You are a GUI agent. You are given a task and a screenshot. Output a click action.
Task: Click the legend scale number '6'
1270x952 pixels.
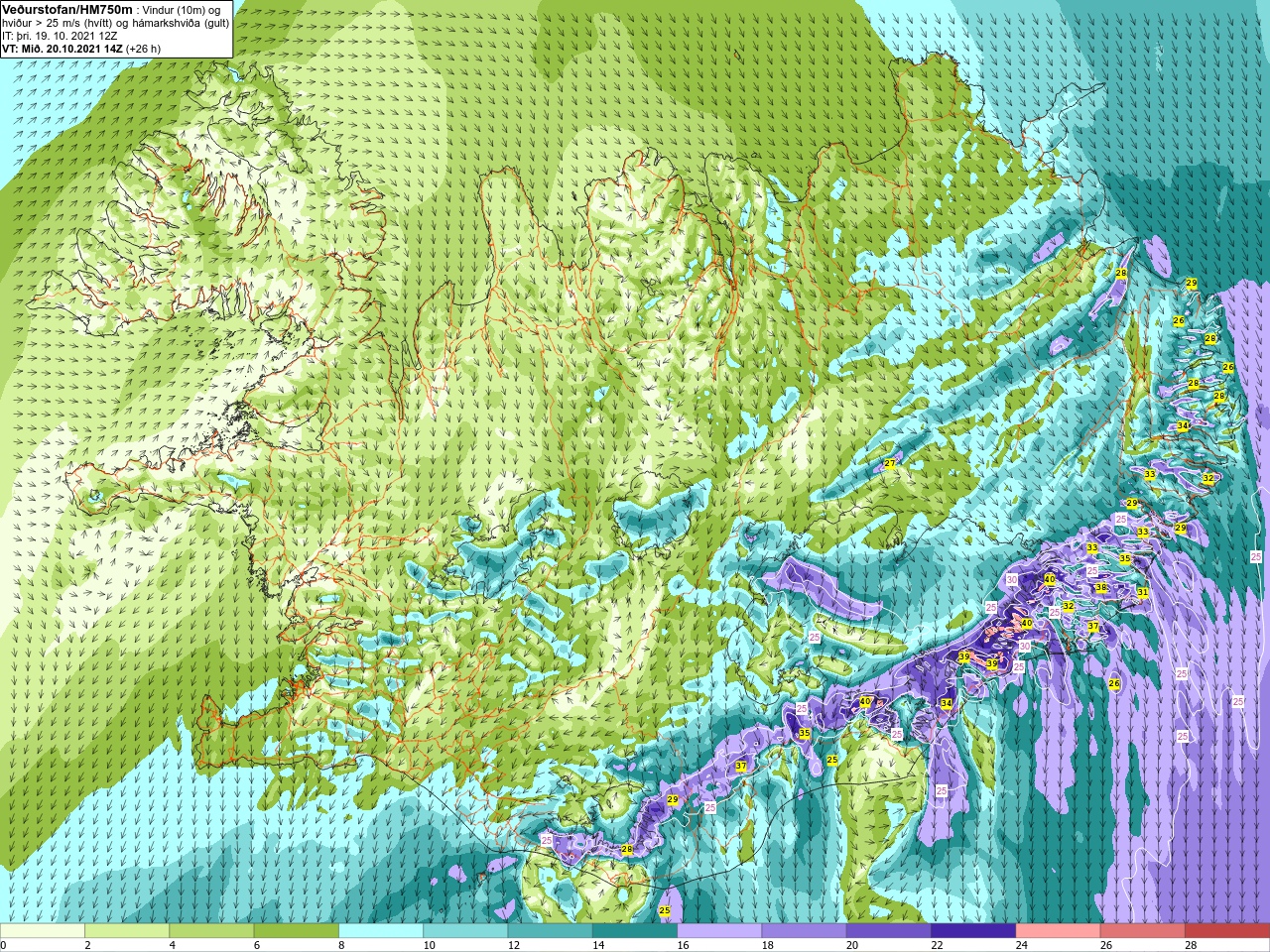(x=256, y=945)
